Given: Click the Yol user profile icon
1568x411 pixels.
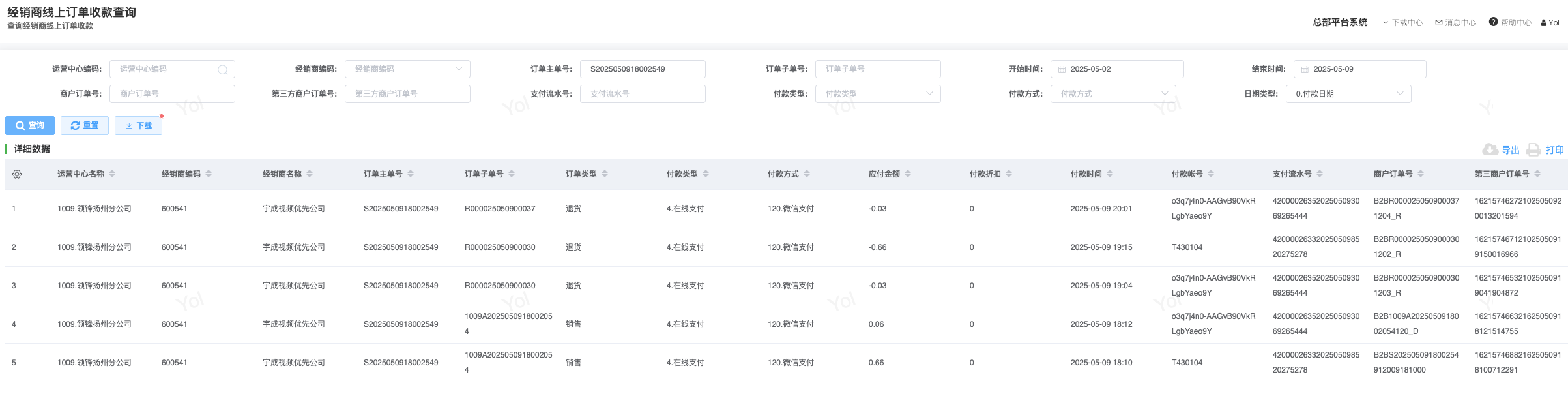Looking at the screenshot, I should 1544,23.
